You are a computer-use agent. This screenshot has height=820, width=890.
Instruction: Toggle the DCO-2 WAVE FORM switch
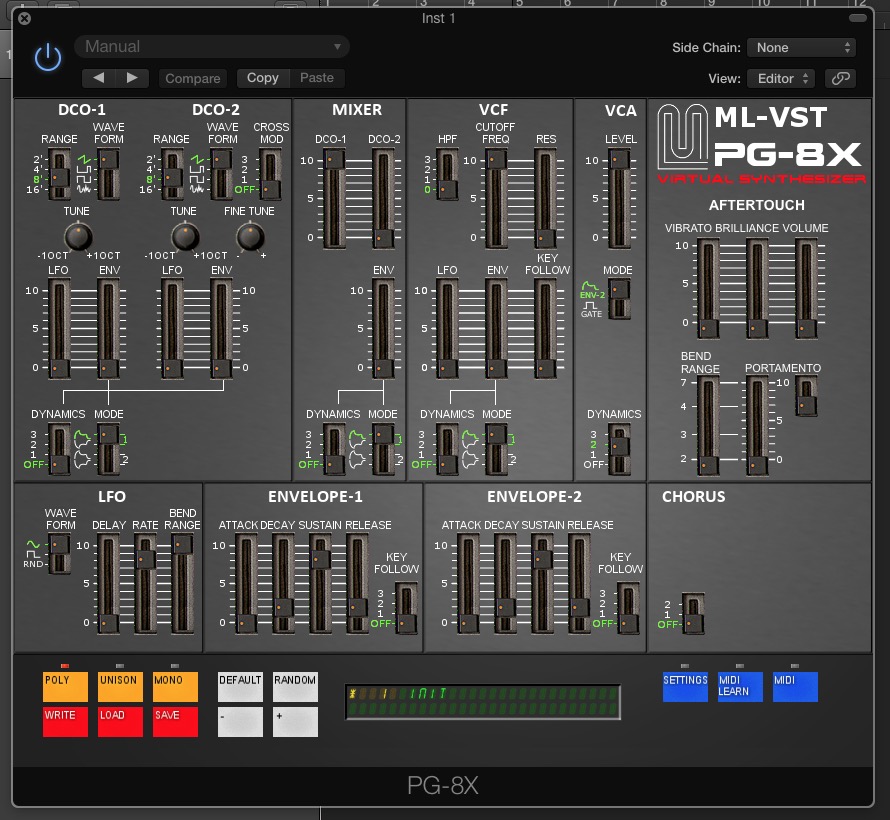coord(221,174)
